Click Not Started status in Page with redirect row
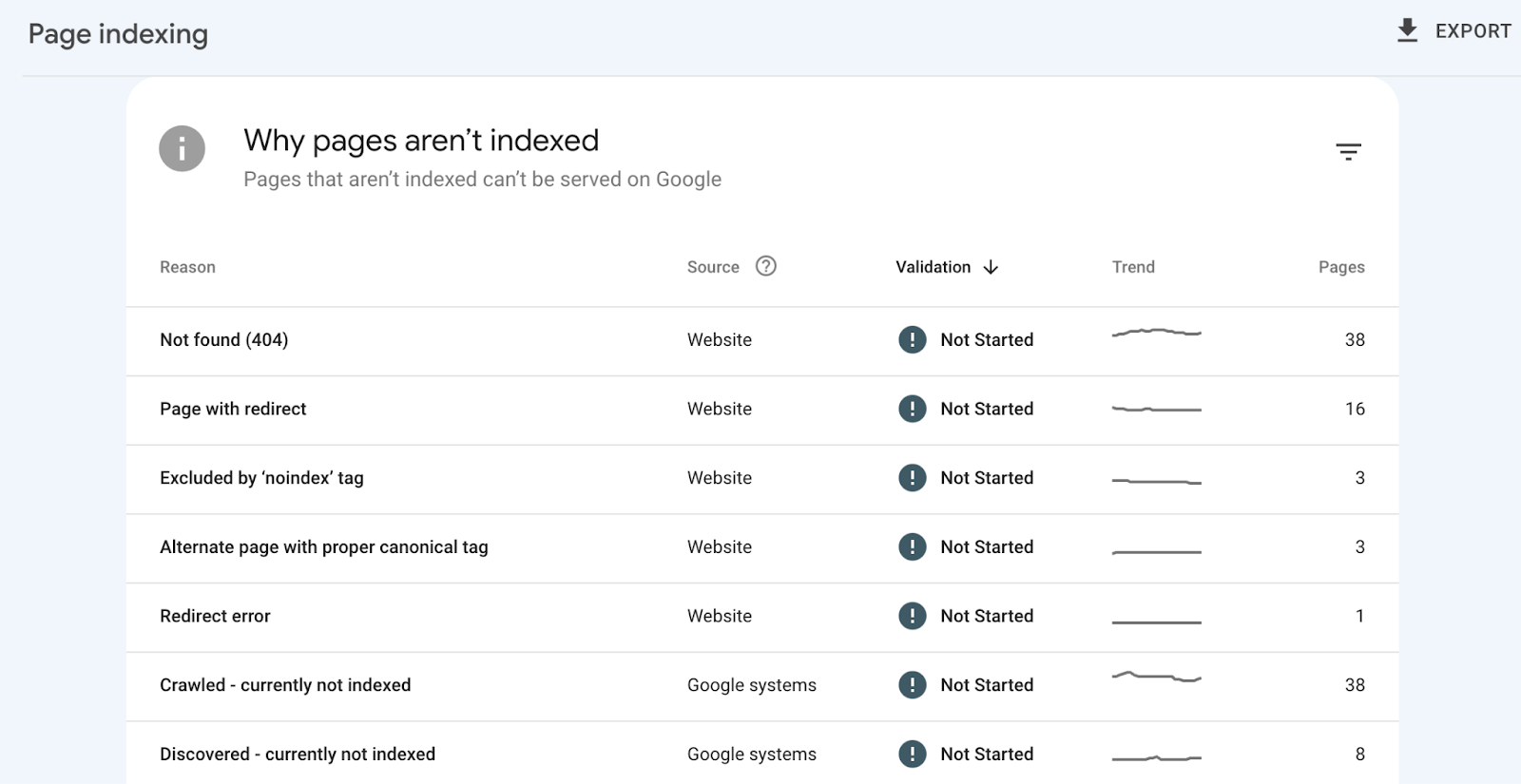Image resolution: width=1521 pixels, height=784 pixels. pyautogui.click(x=987, y=409)
